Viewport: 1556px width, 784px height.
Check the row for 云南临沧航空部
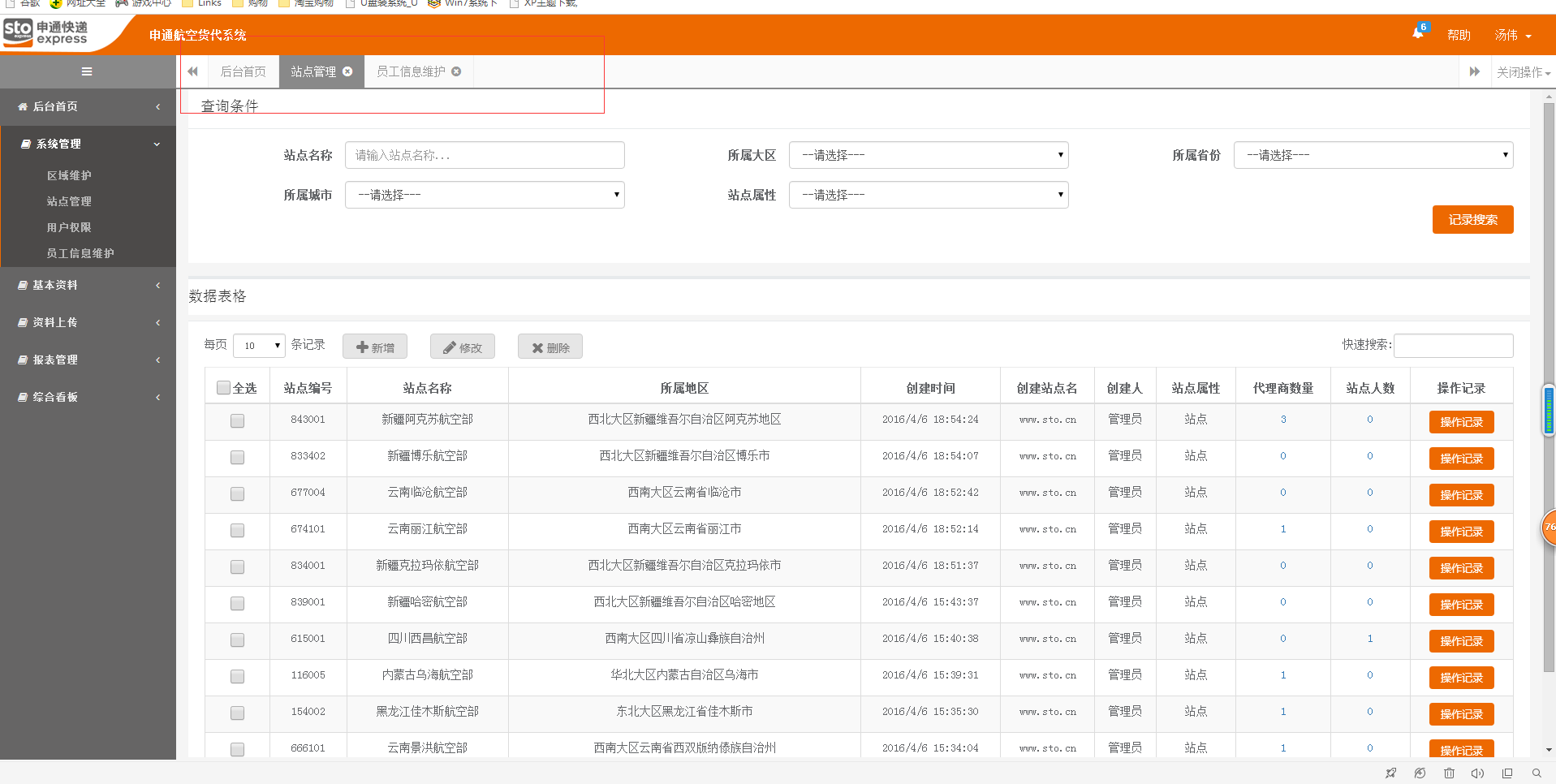point(237,494)
